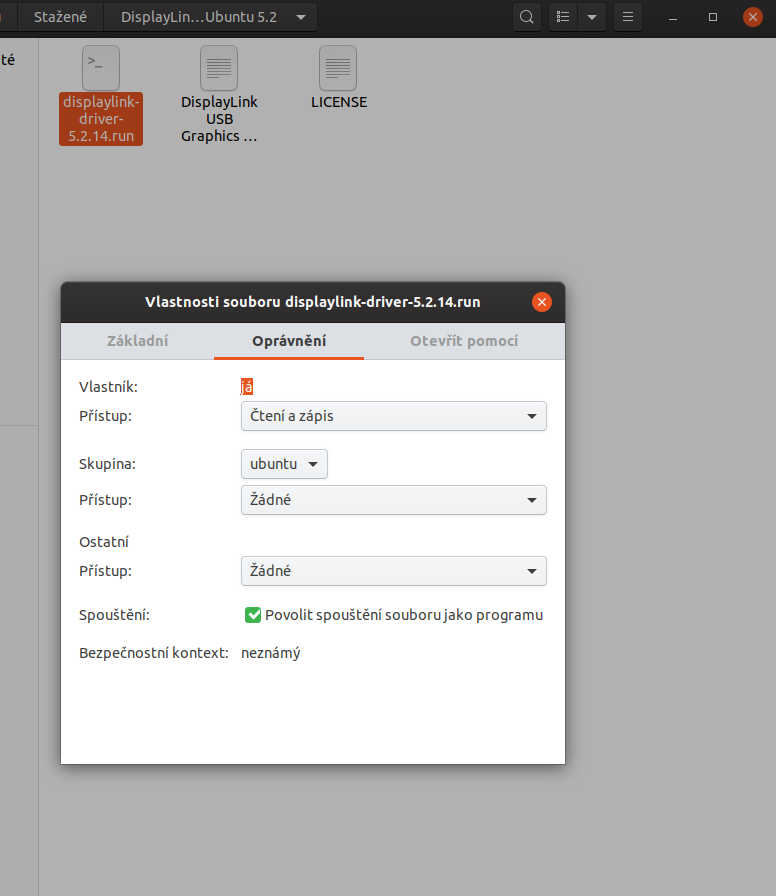Open the search in file manager toolbar
Image resolution: width=776 pixels, height=896 pixels.
coord(526,17)
